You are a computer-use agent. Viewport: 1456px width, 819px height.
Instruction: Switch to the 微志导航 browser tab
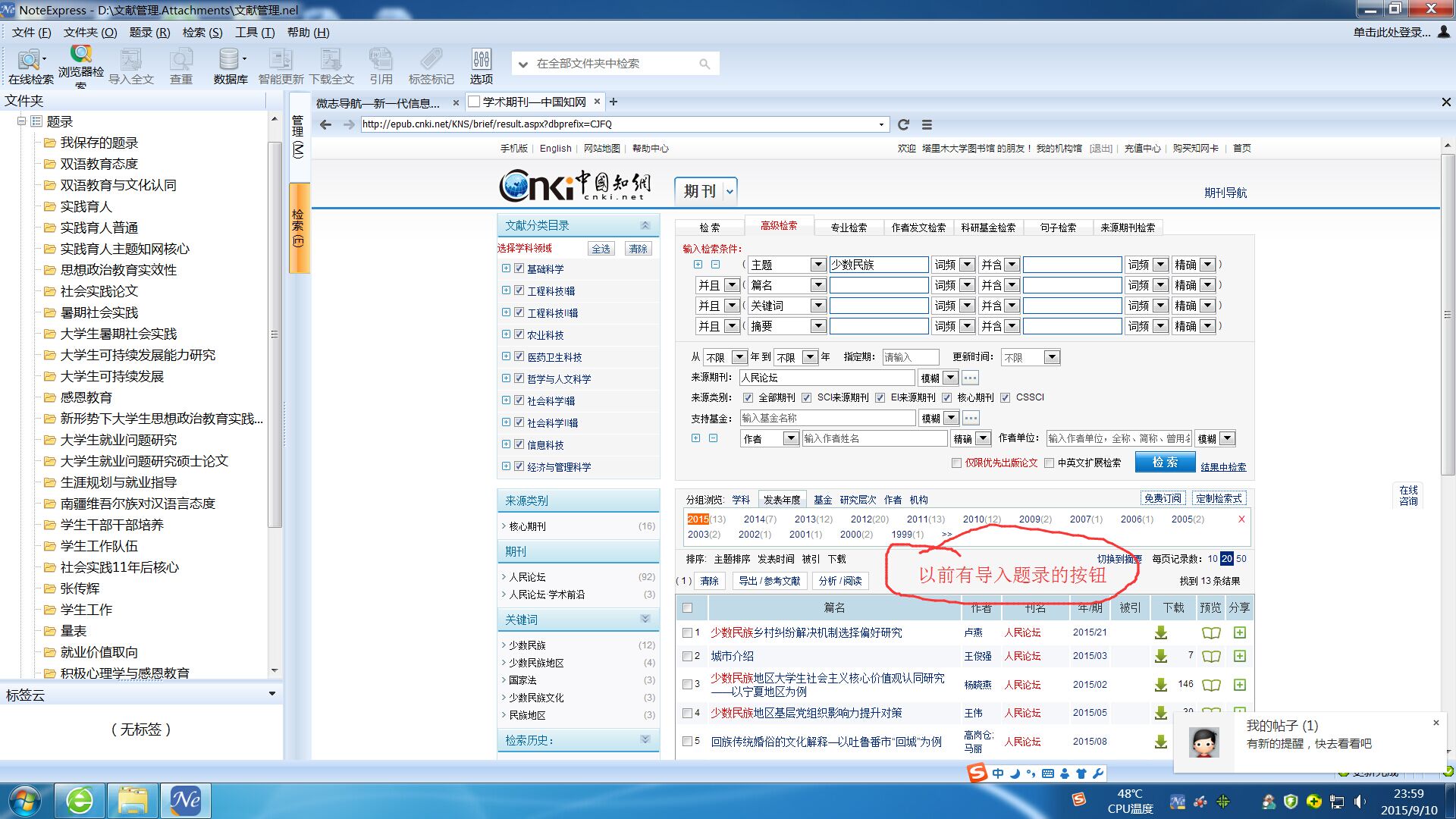(378, 102)
